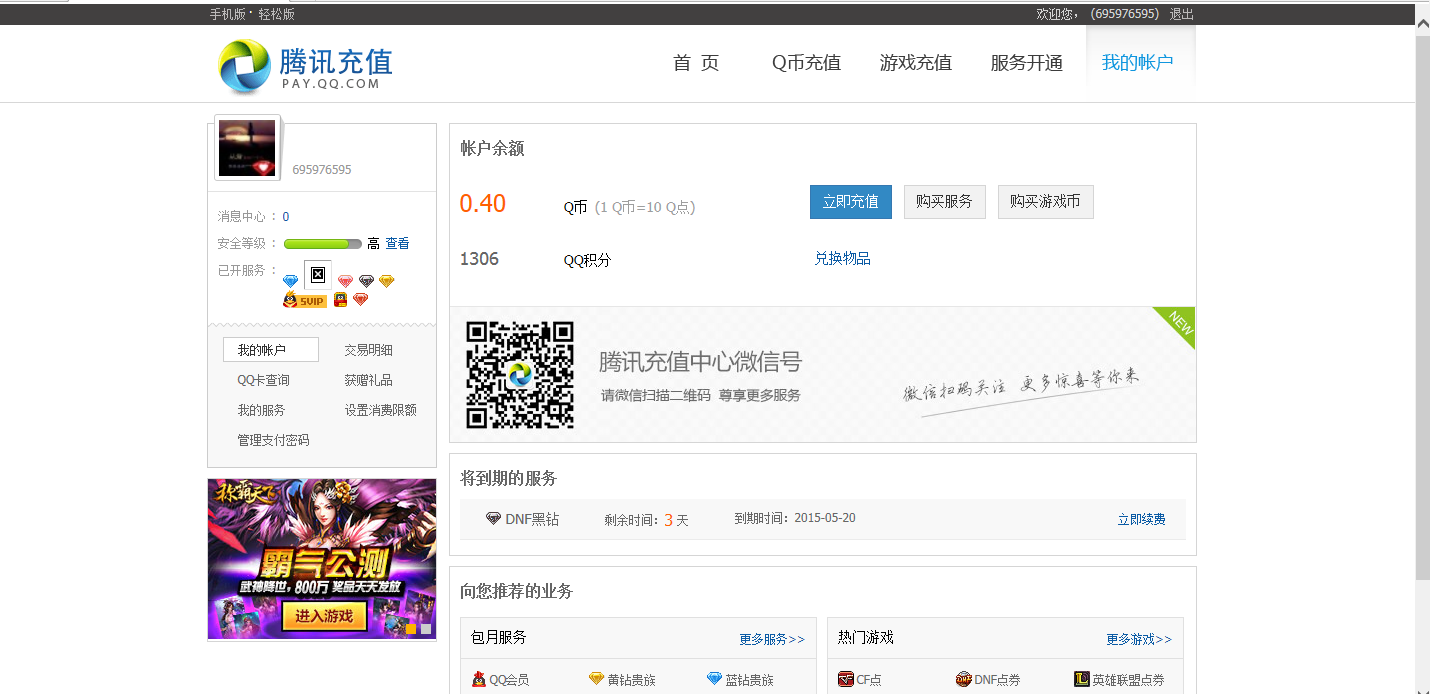Click the 0.40 Q币 balance
Screen dimensions: 1430x694
[483, 204]
